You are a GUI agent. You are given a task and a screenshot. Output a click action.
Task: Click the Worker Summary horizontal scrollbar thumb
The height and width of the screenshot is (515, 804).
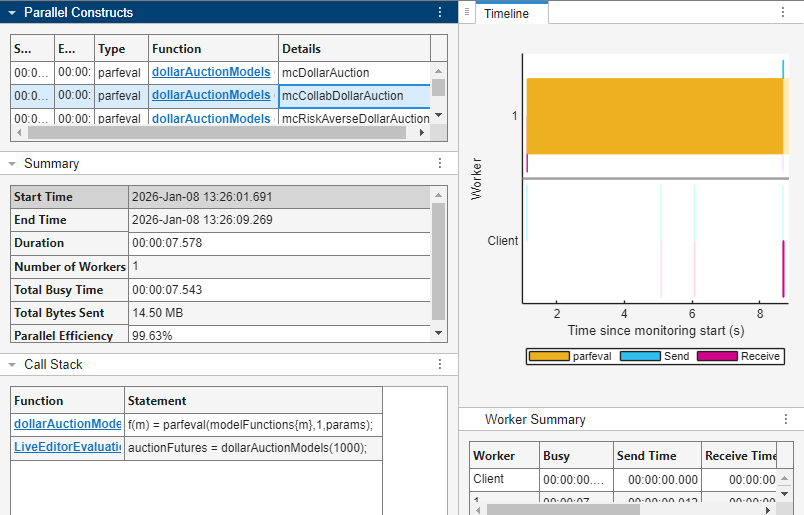[x=563, y=509]
